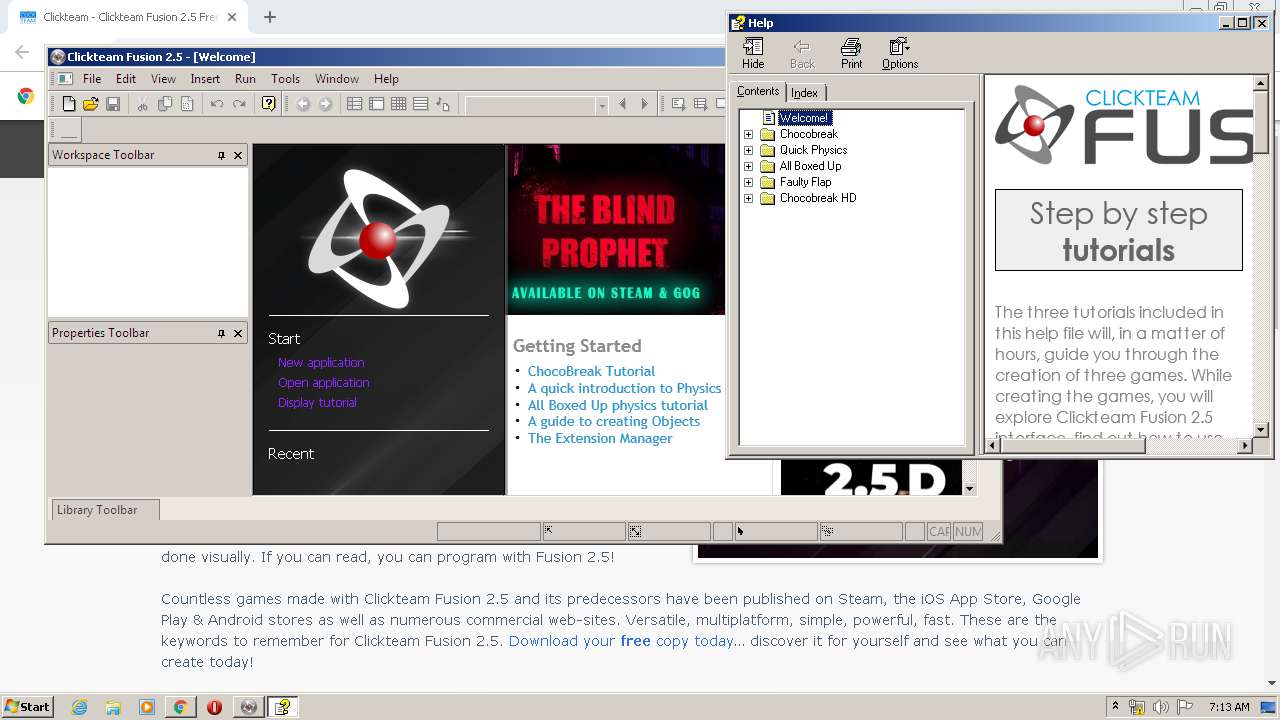Select the Chocobreak HD folder label
The width and height of the screenshot is (1280, 720).
coord(818,198)
